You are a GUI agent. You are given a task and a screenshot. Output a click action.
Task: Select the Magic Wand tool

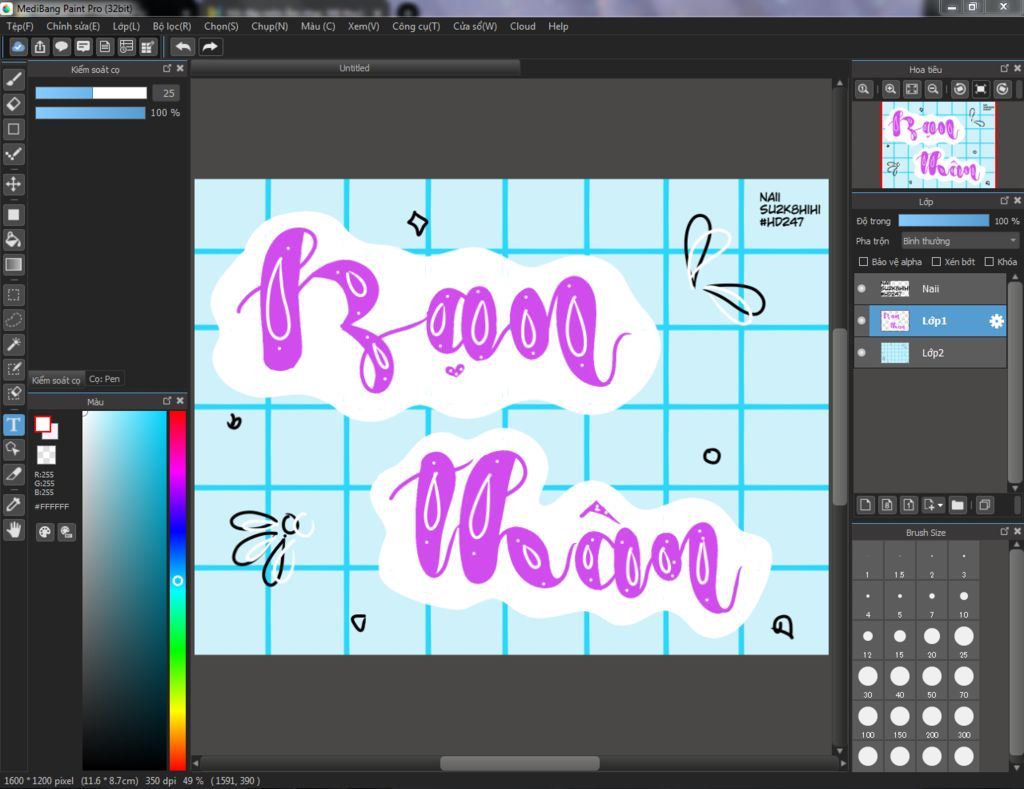[x=14, y=344]
